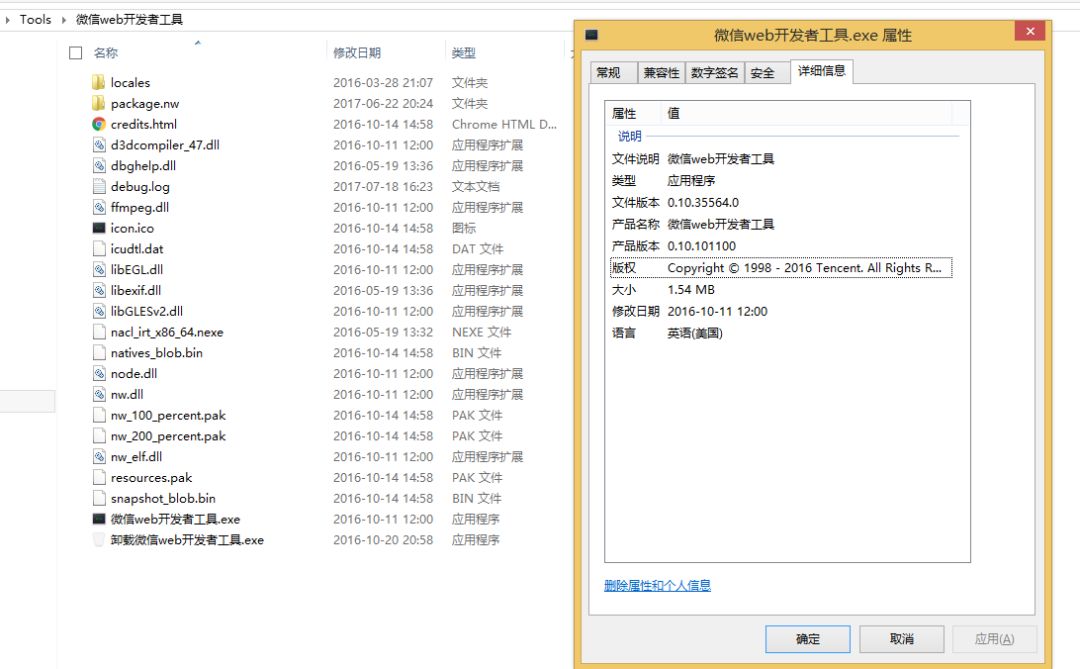This screenshot has height=669, width=1080.
Task: Select the 类型 应用程序 property row
Action: 781,181
